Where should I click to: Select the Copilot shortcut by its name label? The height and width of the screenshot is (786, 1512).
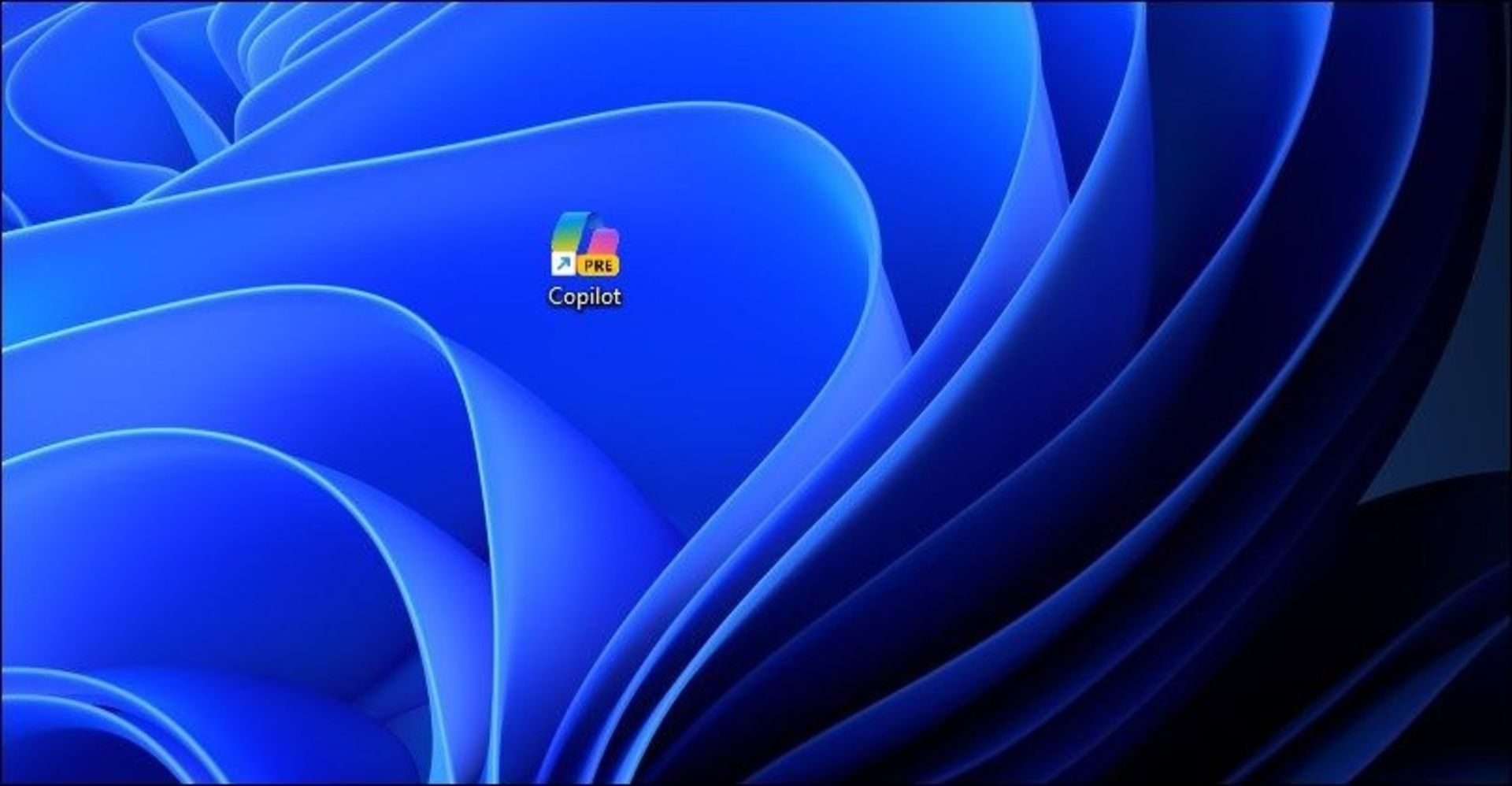584,297
